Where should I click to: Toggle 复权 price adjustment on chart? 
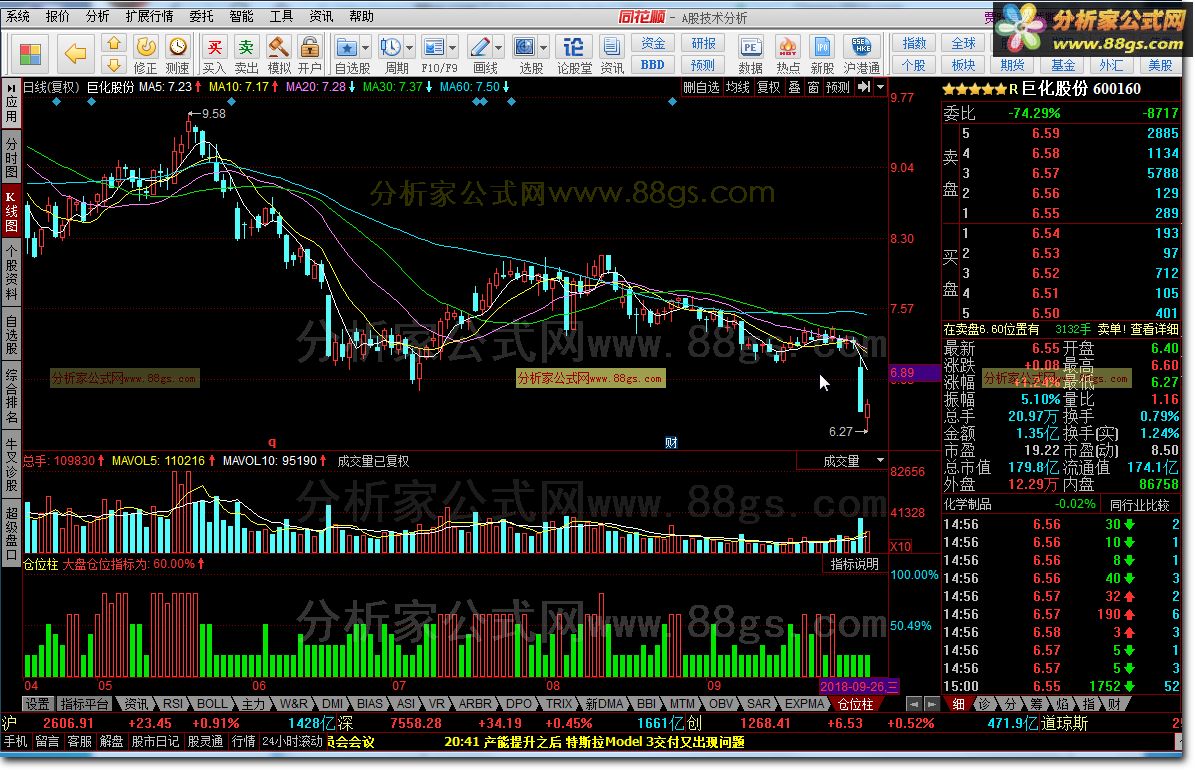[768, 87]
